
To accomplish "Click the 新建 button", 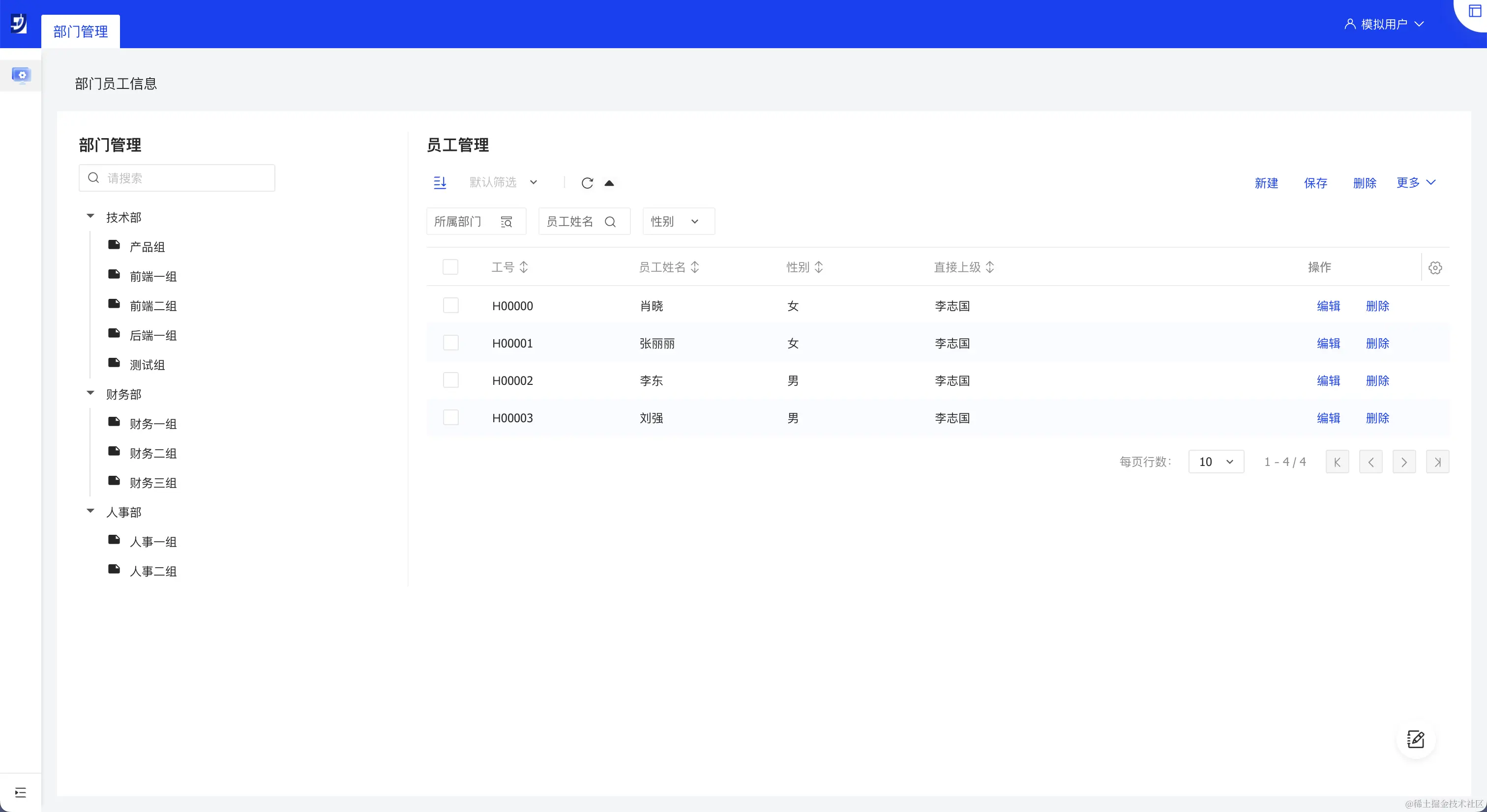I will coord(1266,183).
